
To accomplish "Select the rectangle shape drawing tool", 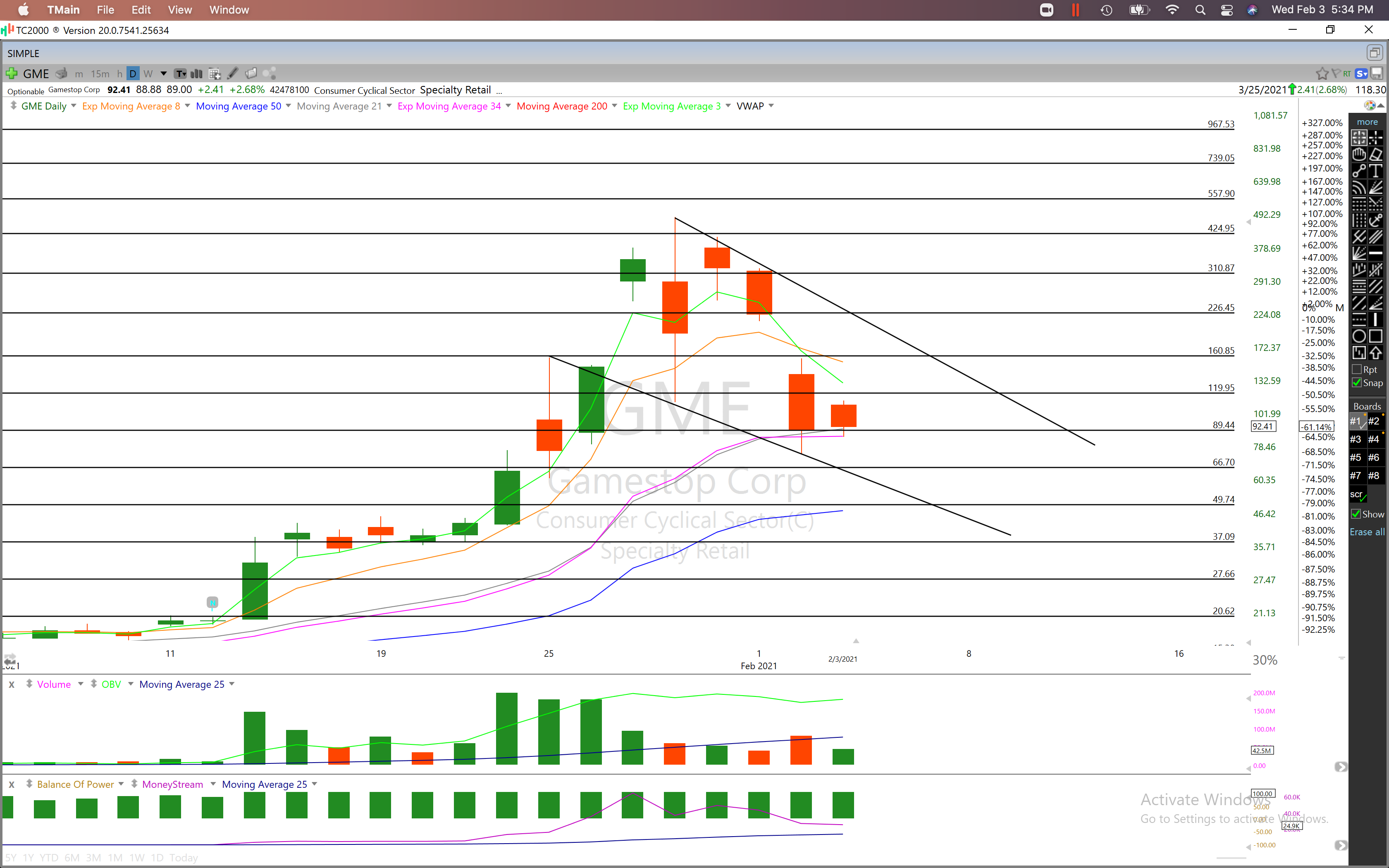I will 1376,336.
